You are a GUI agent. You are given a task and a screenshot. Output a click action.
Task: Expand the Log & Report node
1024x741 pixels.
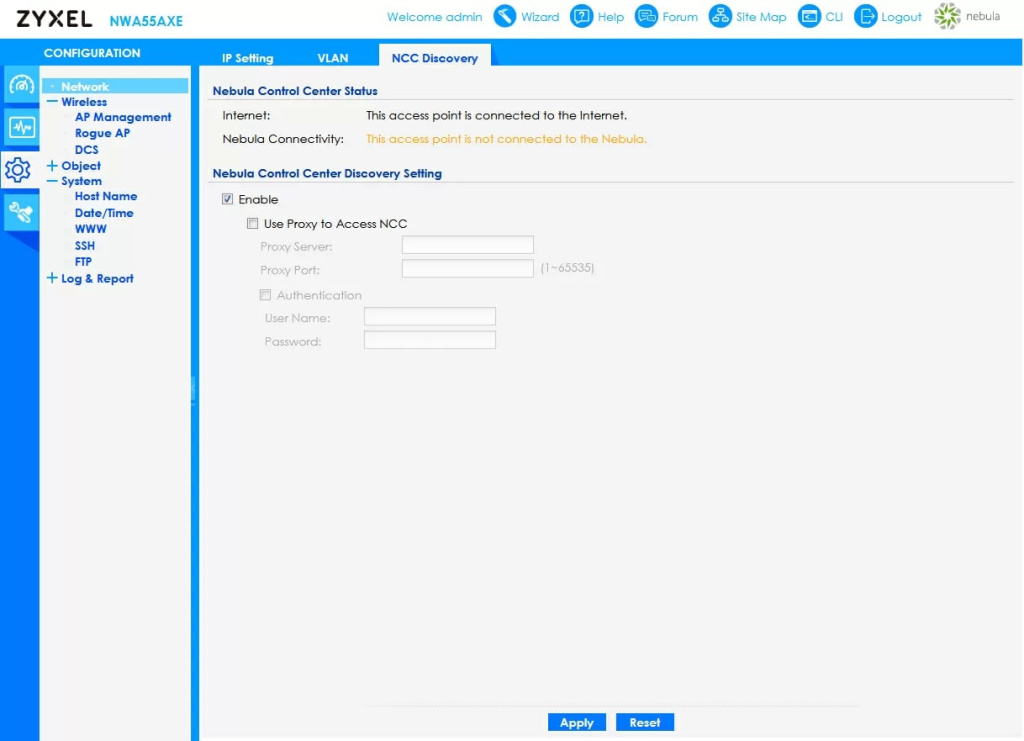coord(52,279)
